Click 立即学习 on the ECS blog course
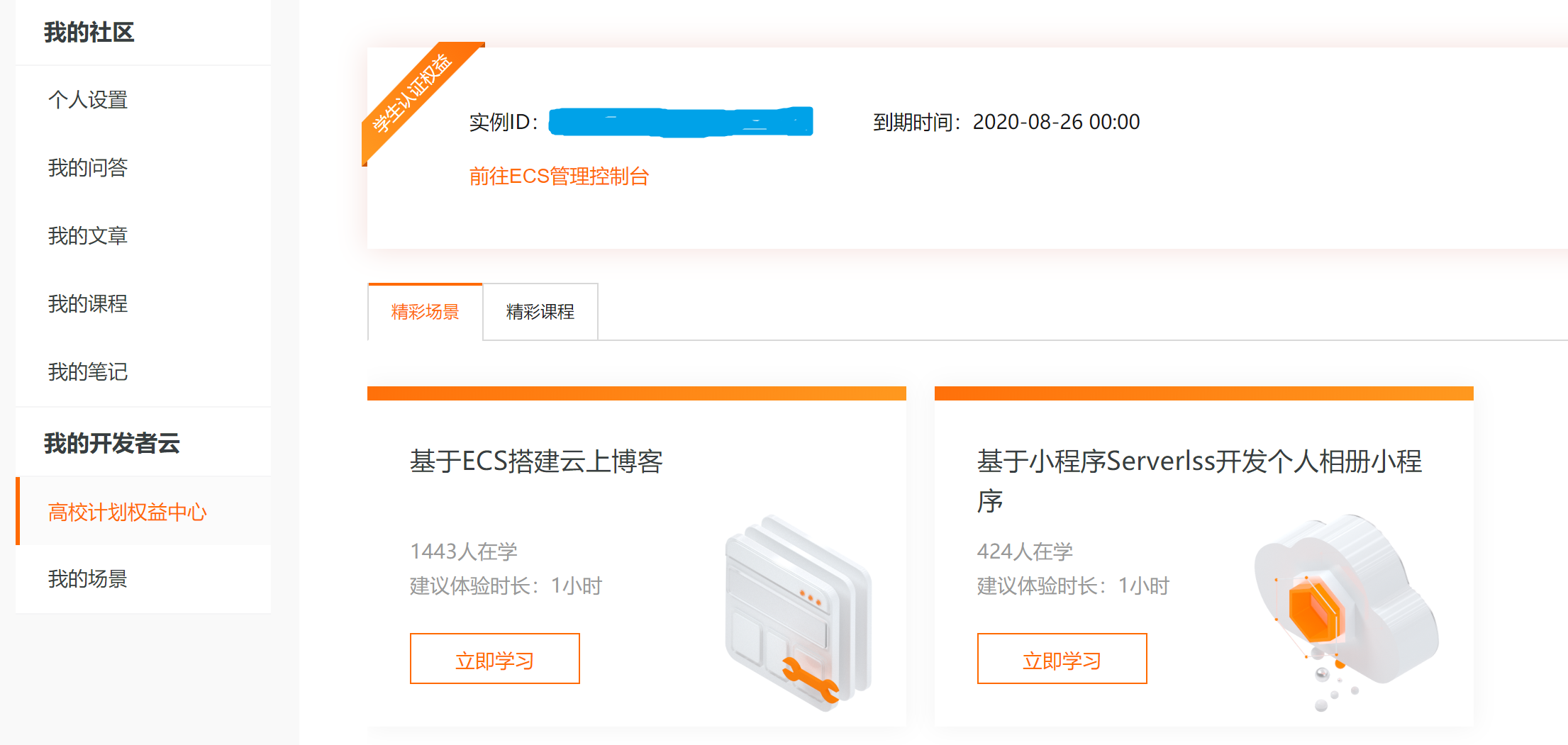 [494, 659]
